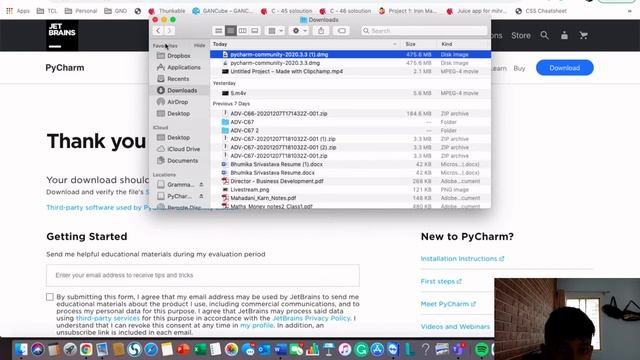Go forward in Finder using forward arrow
The height and width of the screenshot is (360, 640).
[x=169, y=31]
